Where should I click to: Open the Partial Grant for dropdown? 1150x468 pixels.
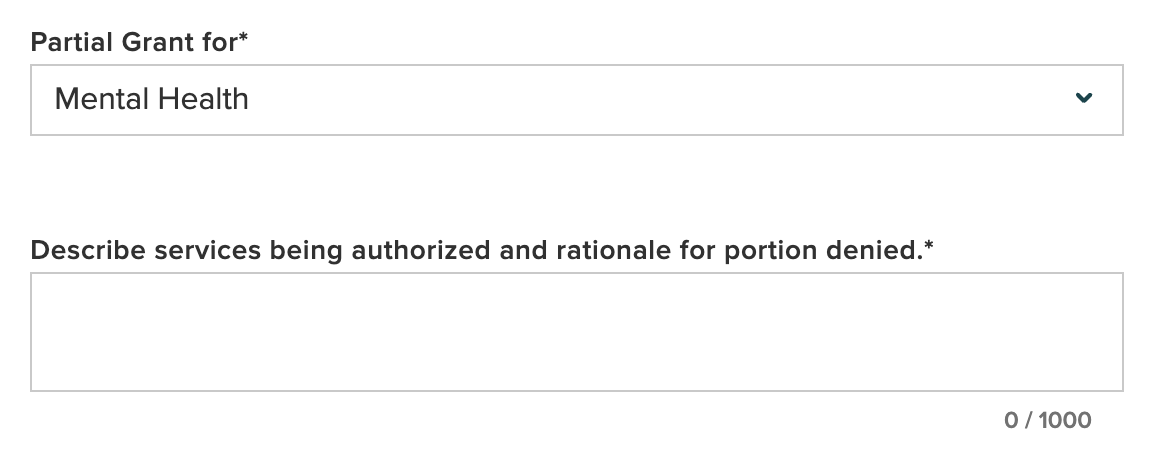coord(576,100)
